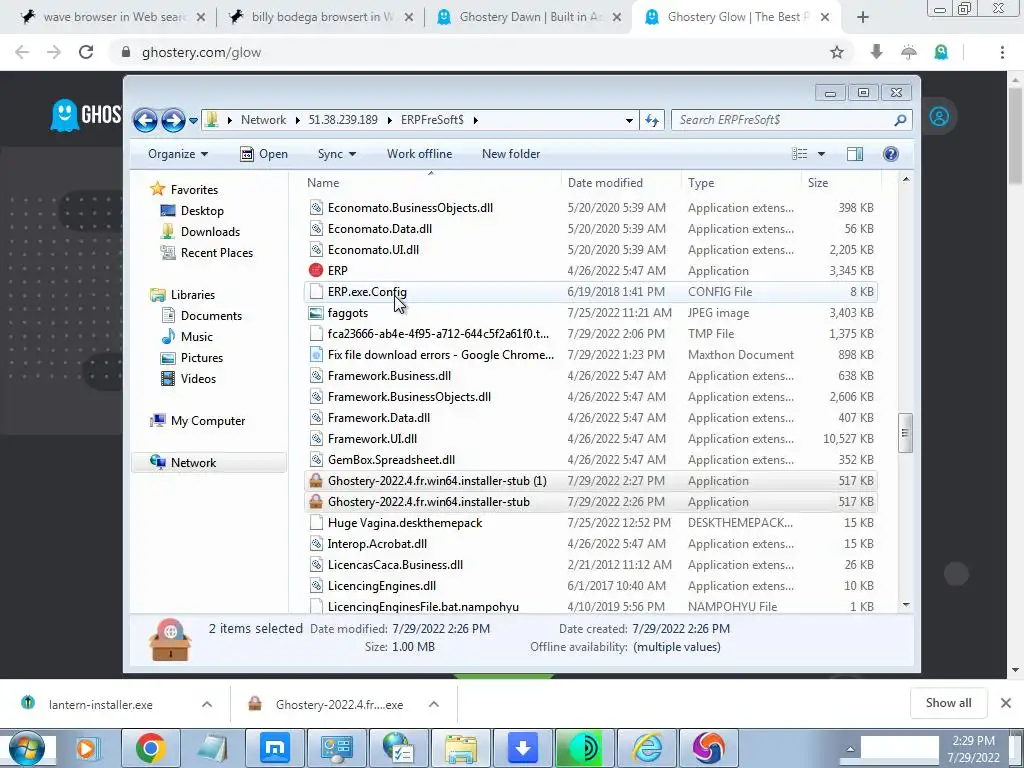This screenshot has width=1024, height=768.
Task: Select Downloads in Favorites
Action: point(210,232)
